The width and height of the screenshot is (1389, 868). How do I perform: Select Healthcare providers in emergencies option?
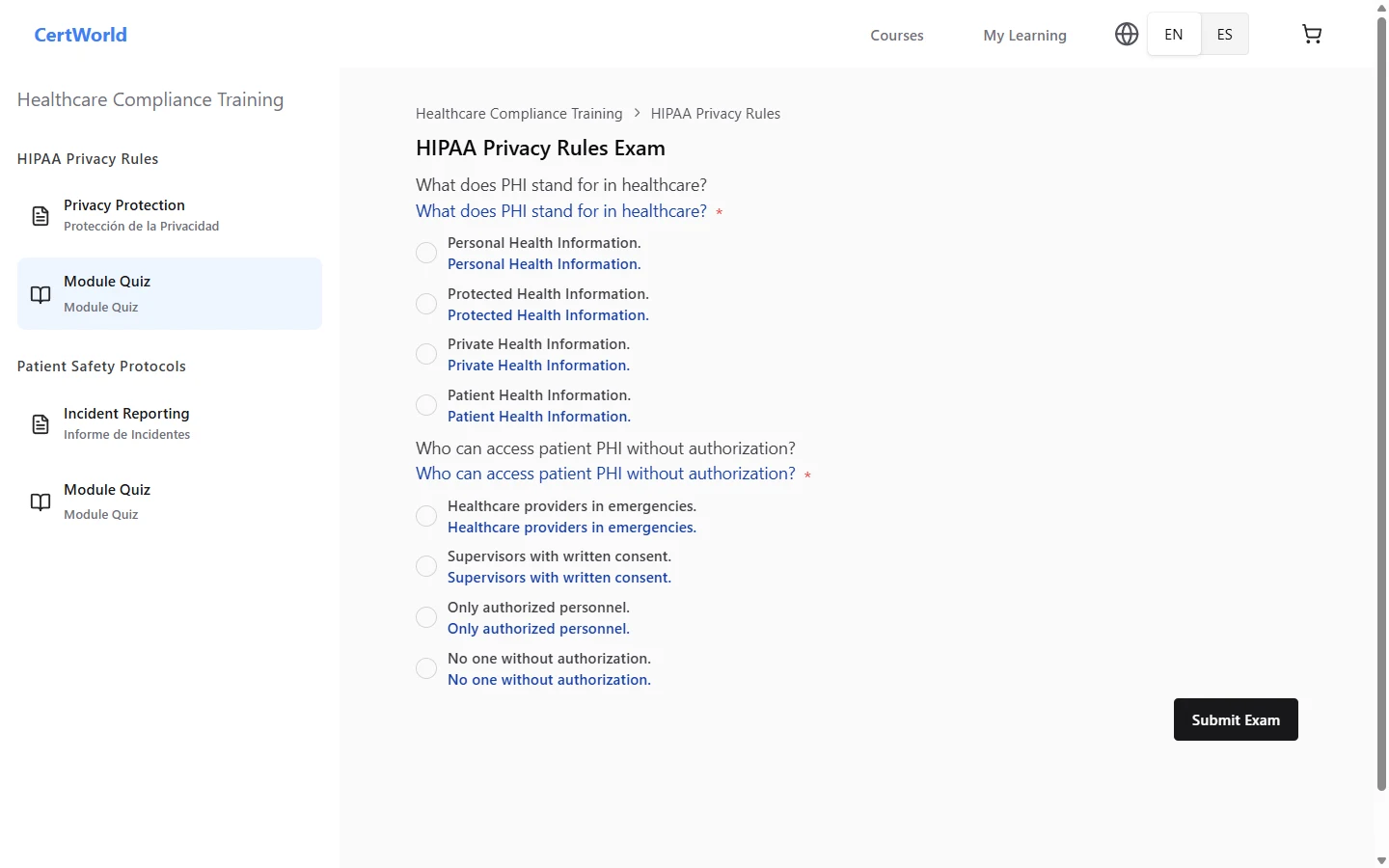coord(426,516)
